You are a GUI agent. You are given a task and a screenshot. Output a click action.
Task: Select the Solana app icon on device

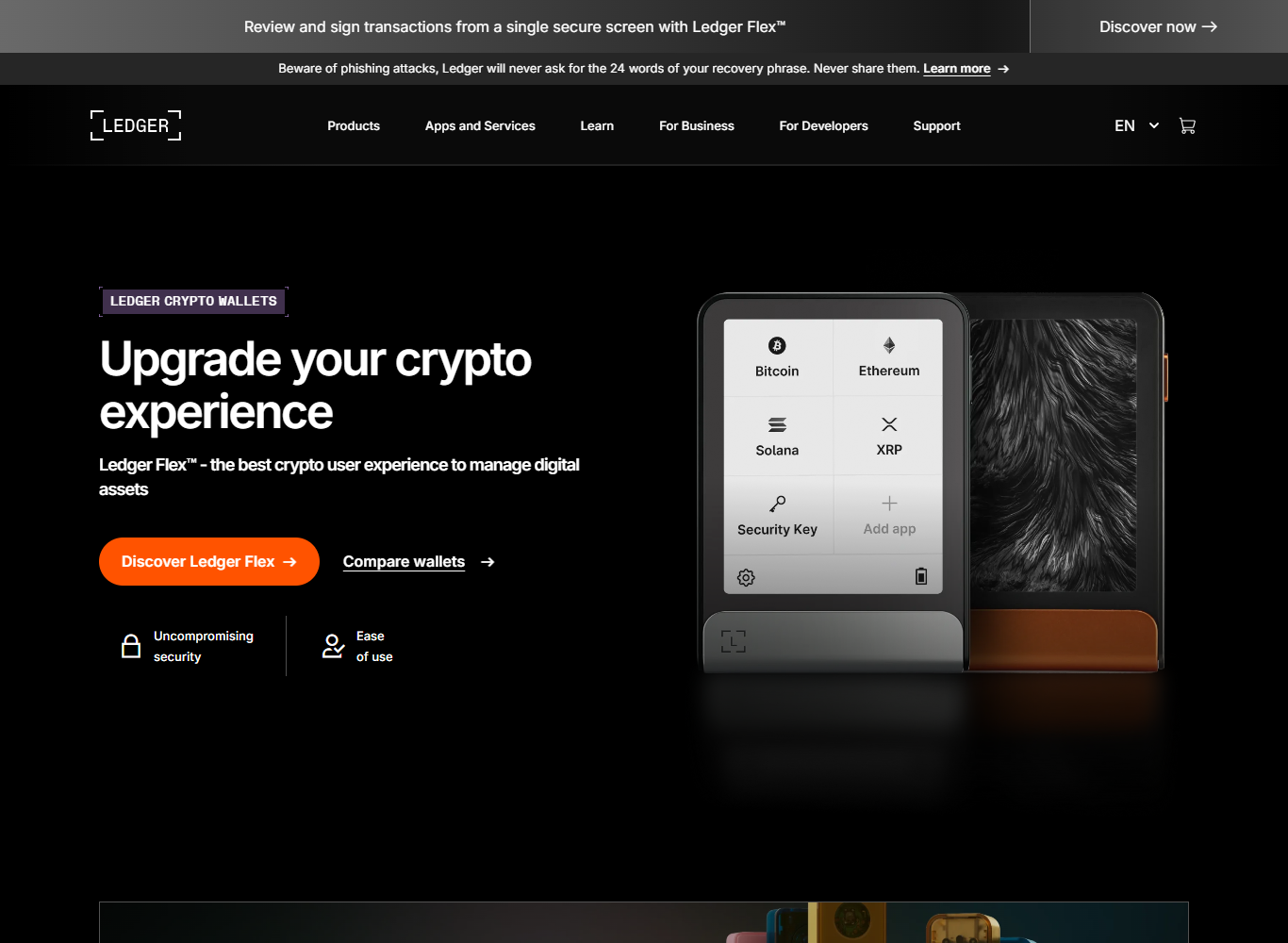tap(777, 424)
